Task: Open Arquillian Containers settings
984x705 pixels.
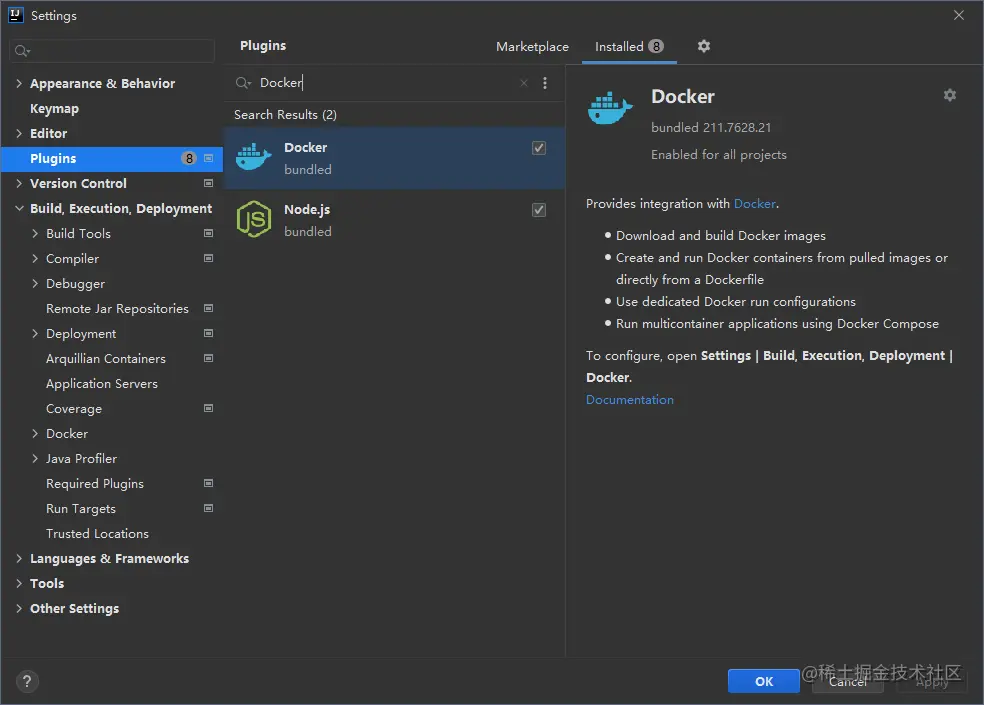Action: [106, 358]
